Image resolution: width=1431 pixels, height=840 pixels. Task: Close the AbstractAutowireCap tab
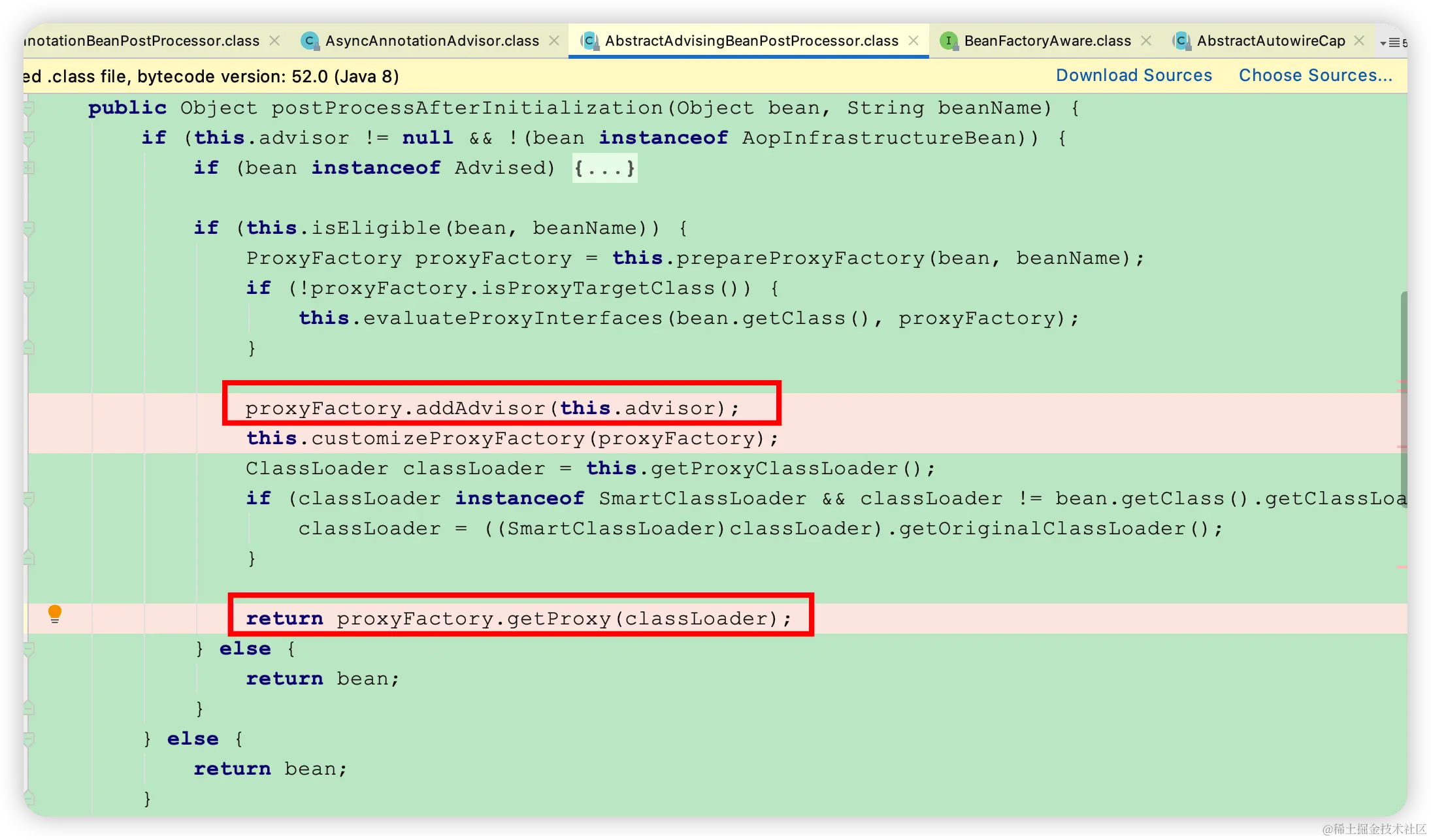1359,40
